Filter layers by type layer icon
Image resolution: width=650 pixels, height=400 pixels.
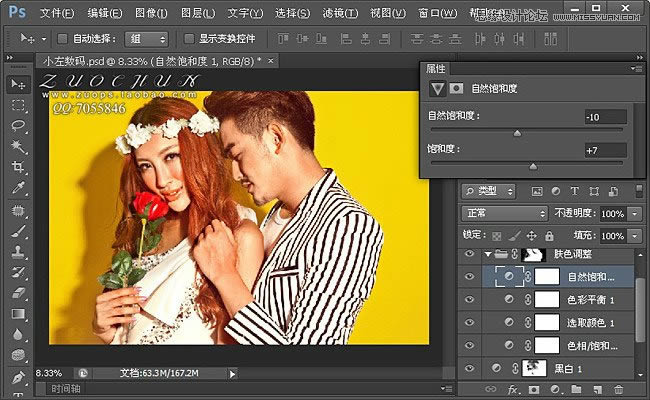coord(575,191)
